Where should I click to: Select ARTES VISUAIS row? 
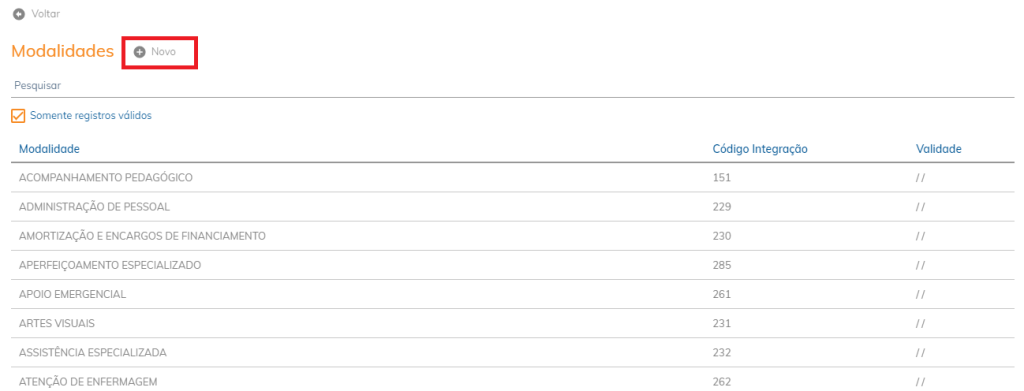[513, 324]
